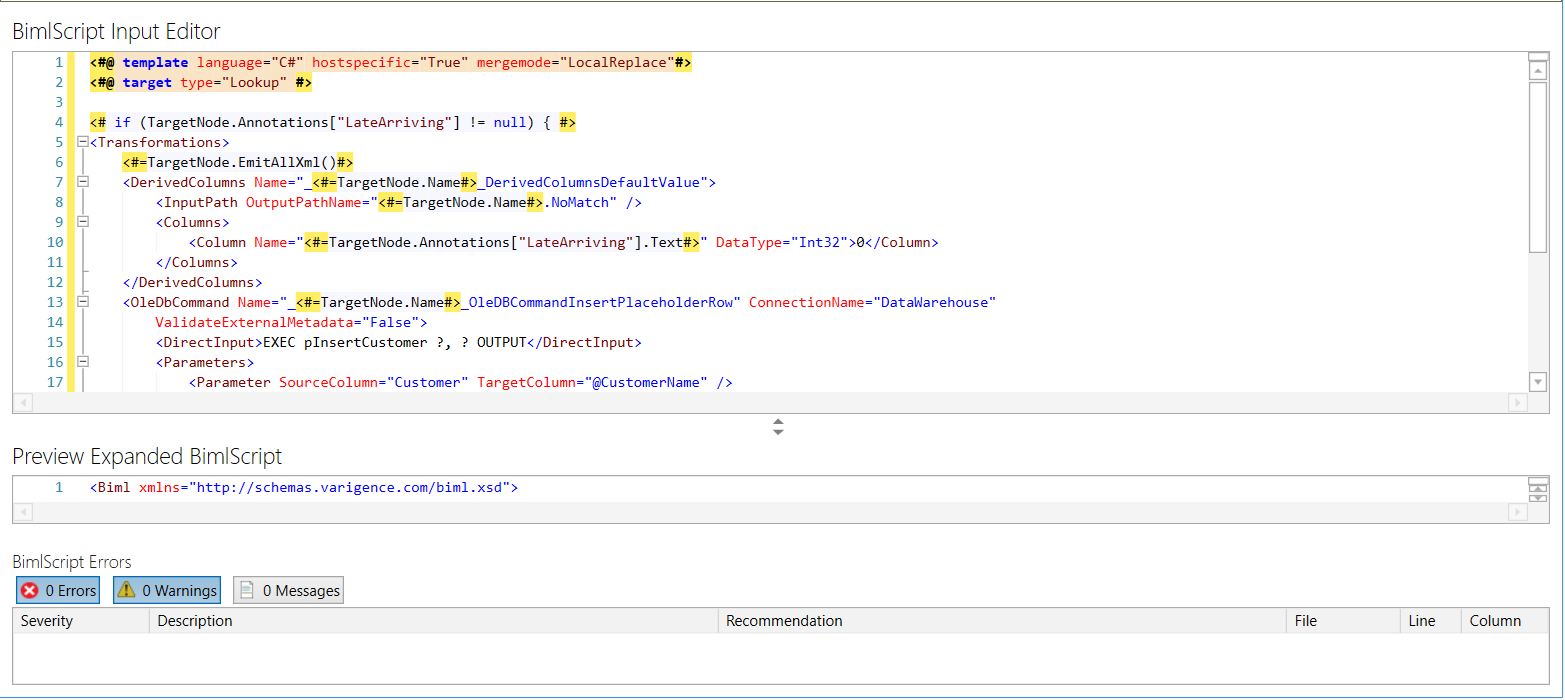Click the up arrow on the editor's vertical scrollbar
This screenshot has width=1565, height=700.
(1538, 68)
